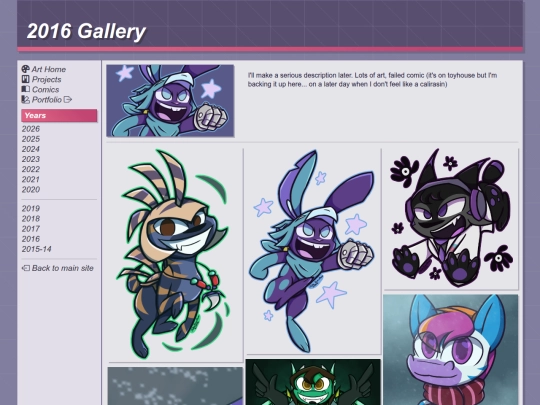Open the 2019 gallery year
Image resolution: width=540 pixels, height=405 pixels.
[31, 208]
